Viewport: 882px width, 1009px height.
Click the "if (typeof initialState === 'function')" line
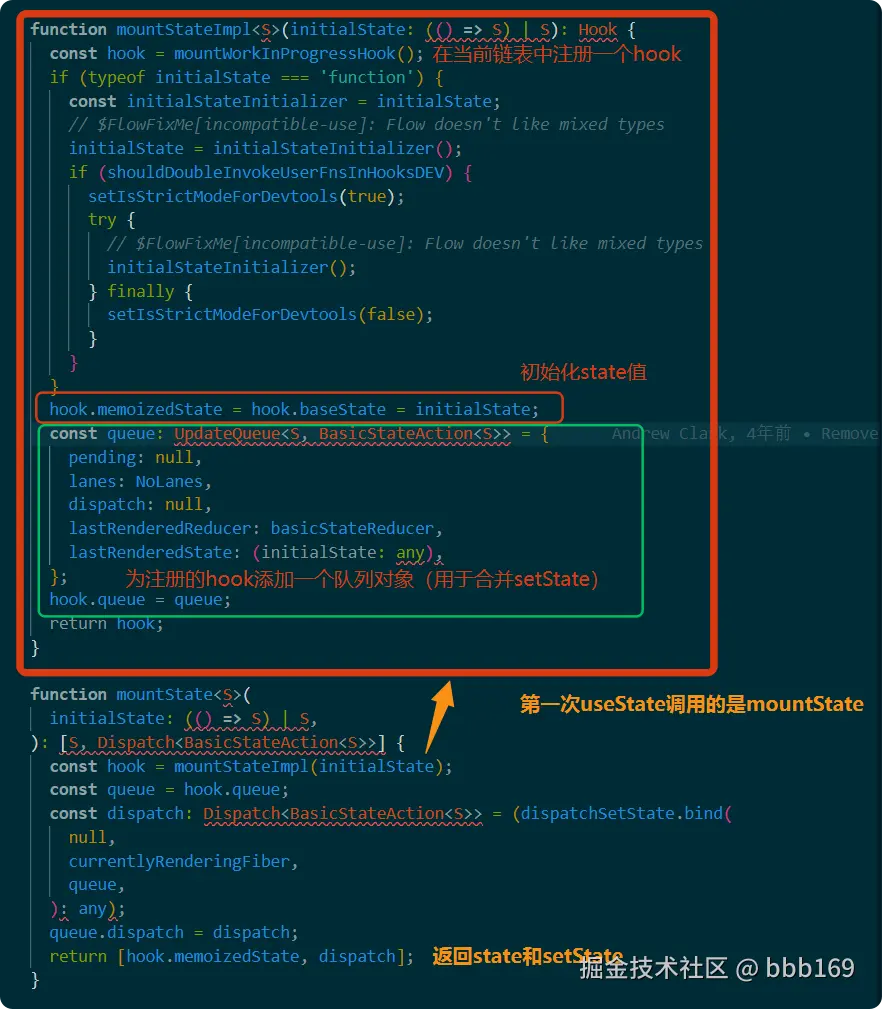246,77
